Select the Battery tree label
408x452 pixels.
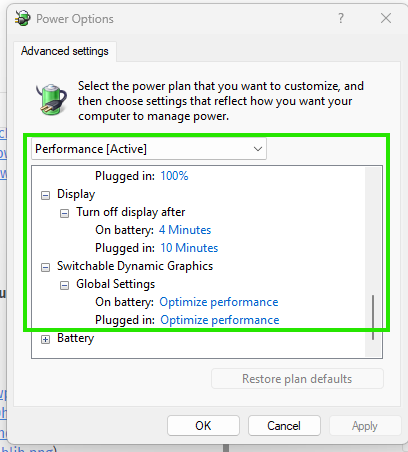(x=76, y=338)
